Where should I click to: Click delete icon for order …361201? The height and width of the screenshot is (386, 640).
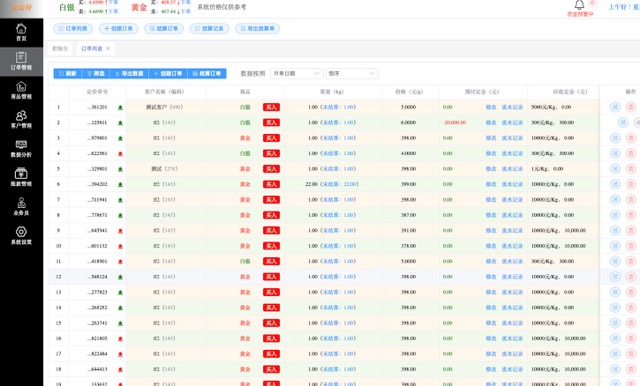[631, 107]
